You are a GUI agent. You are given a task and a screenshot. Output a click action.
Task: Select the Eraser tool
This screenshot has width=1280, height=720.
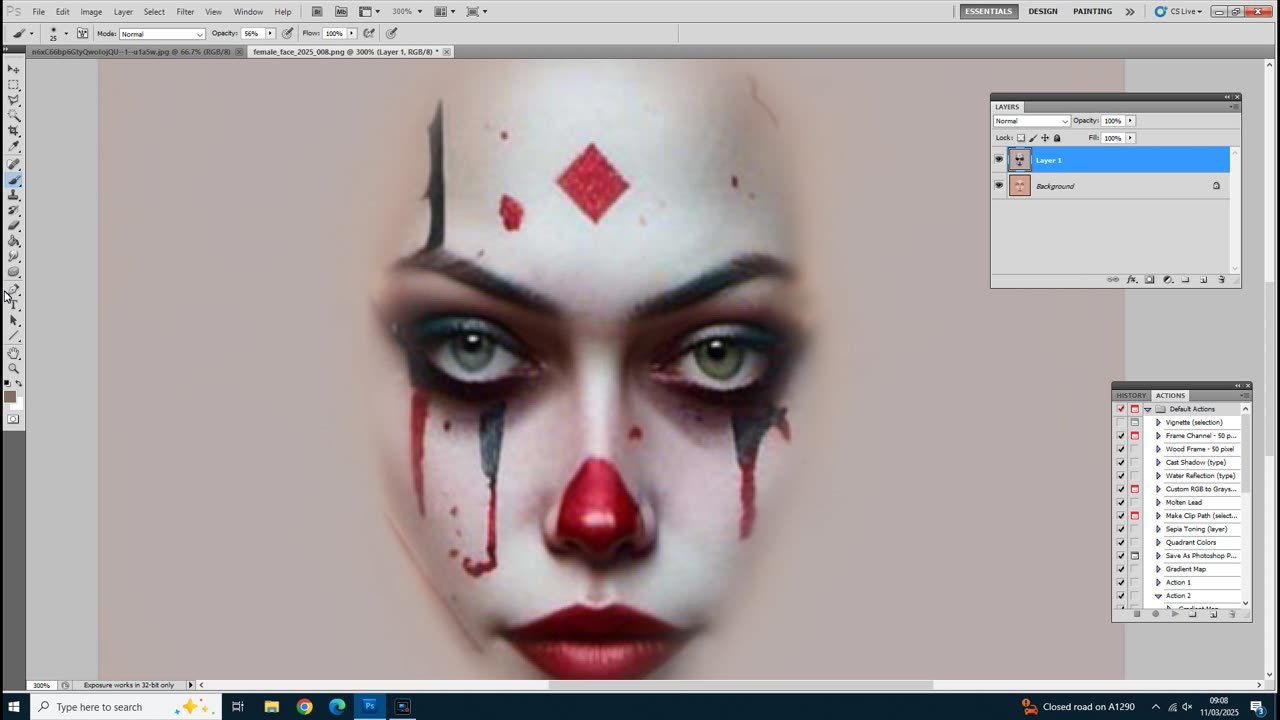tap(14, 224)
